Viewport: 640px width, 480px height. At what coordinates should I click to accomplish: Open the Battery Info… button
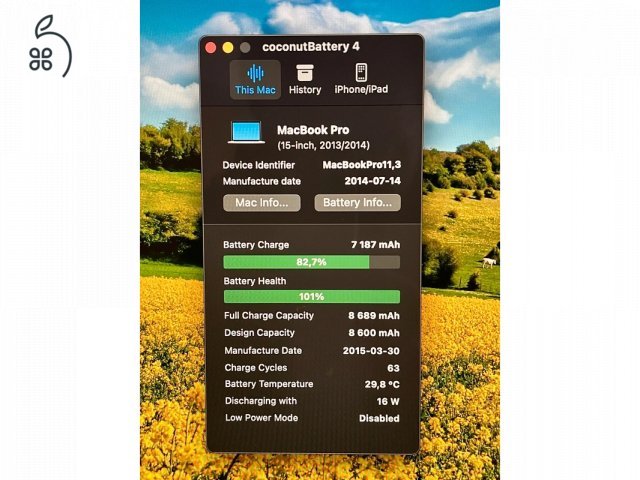[x=358, y=203]
